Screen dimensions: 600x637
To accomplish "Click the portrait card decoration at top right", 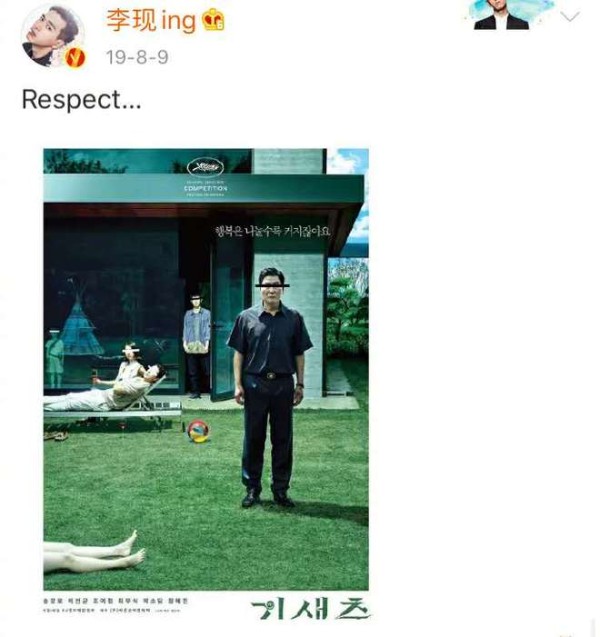I will click(509, 15).
